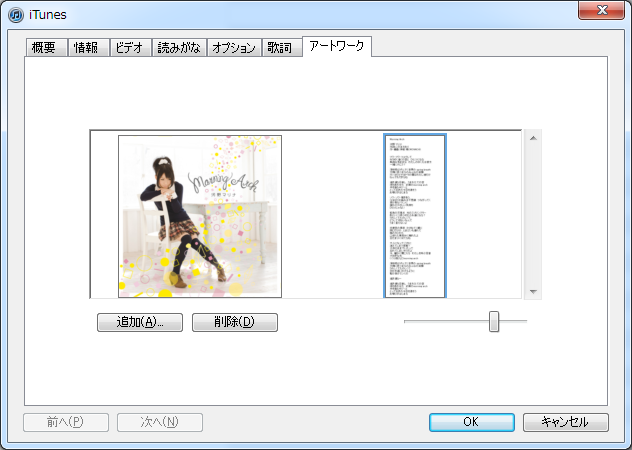
Task: Click the artwork size slider handle
Action: click(494, 321)
